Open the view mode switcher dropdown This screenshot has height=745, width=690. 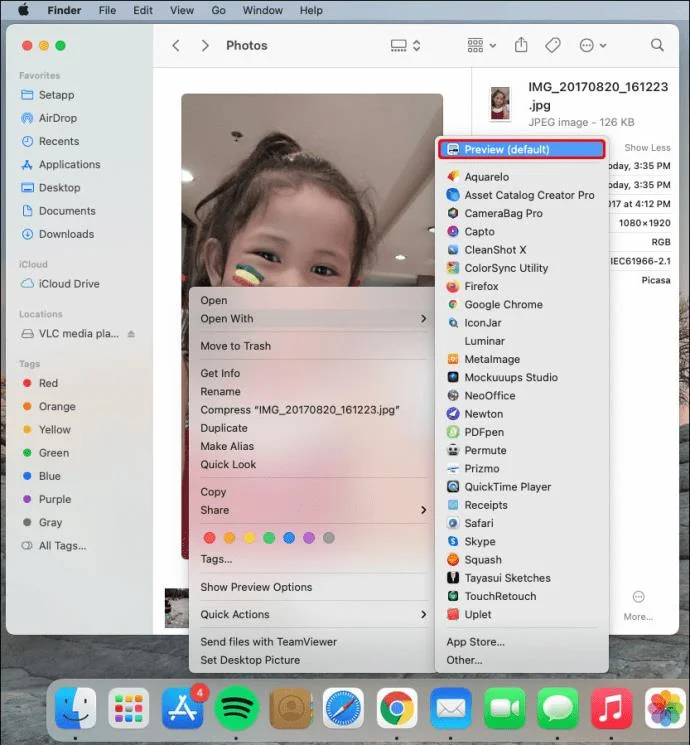(x=405, y=46)
